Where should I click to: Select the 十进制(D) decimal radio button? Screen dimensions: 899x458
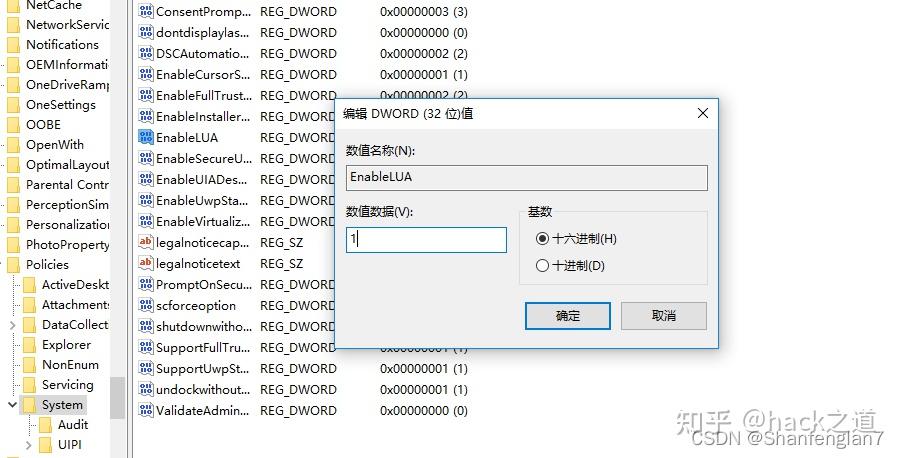542,265
